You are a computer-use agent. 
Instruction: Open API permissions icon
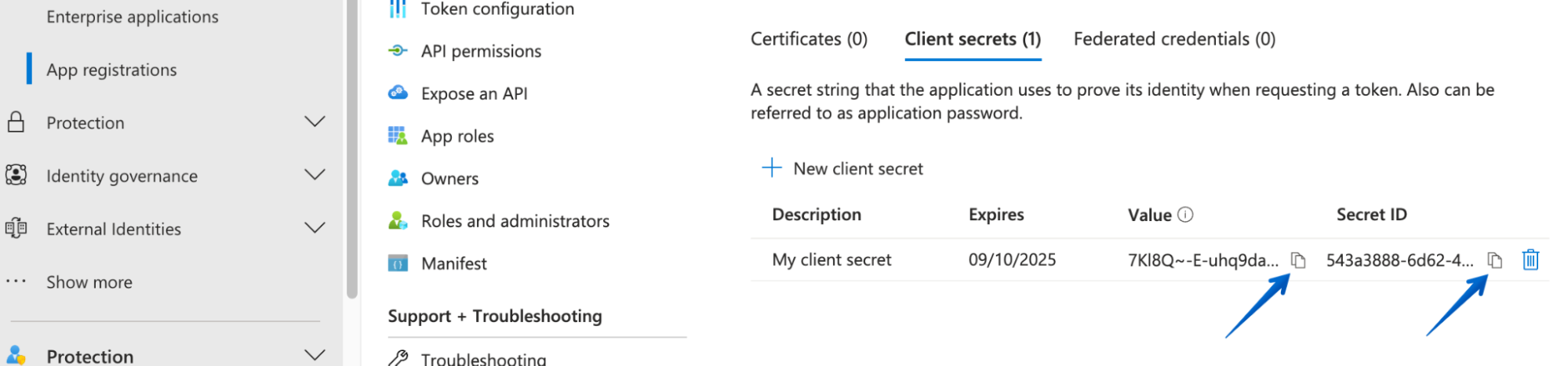(398, 51)
